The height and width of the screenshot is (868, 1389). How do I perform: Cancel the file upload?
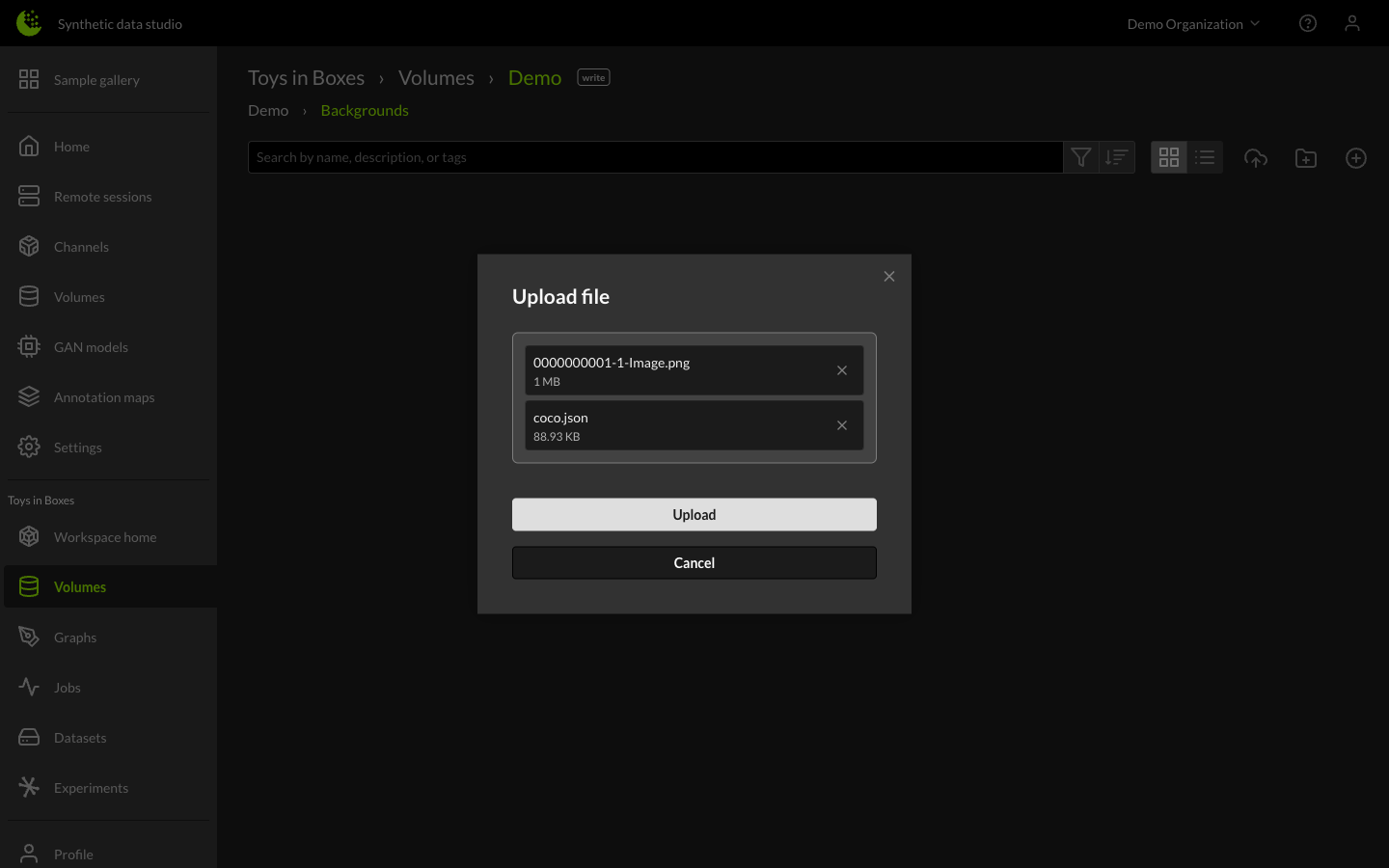click(x=694, y=562)
